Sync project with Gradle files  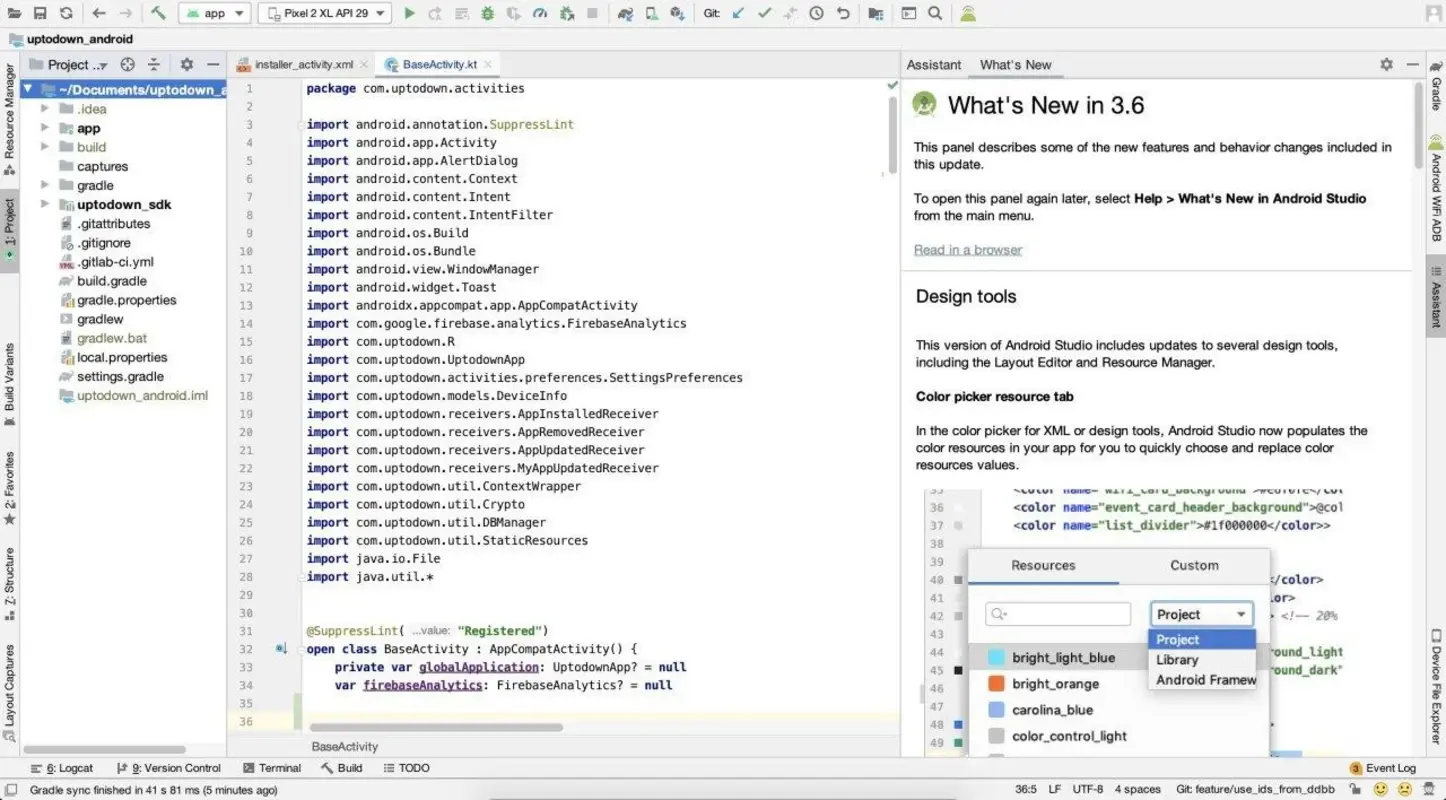[624, 13]
